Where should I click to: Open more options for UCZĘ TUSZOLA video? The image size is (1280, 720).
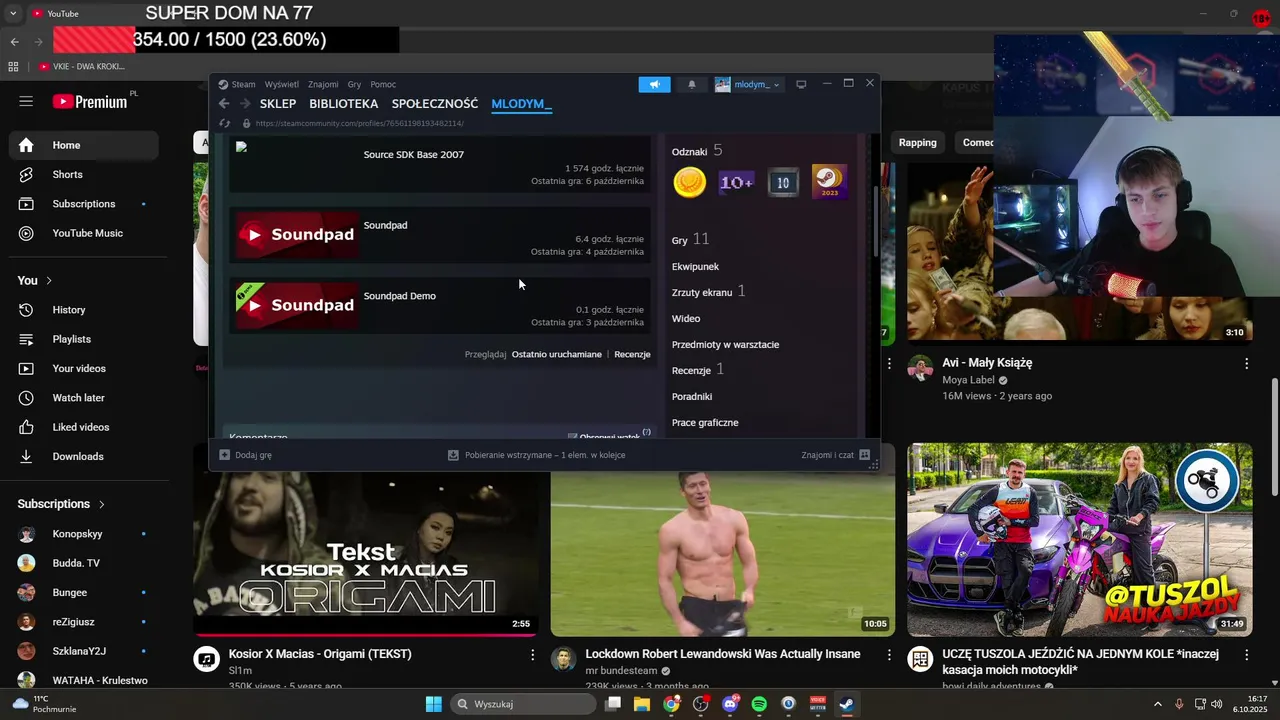[1246, 654]
